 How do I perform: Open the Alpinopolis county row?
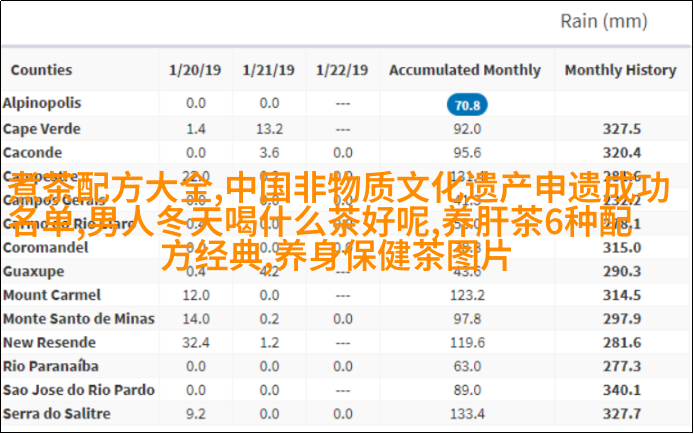pos(42,103)
